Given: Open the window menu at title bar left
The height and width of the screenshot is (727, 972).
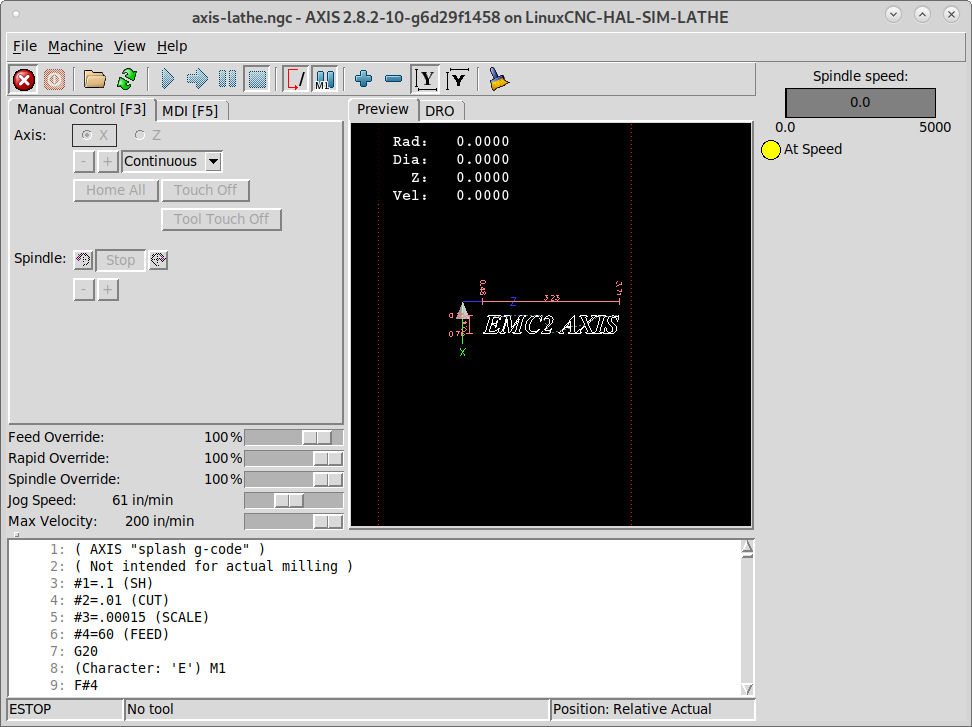Looking at the screenshot, I should pos(16,14).
